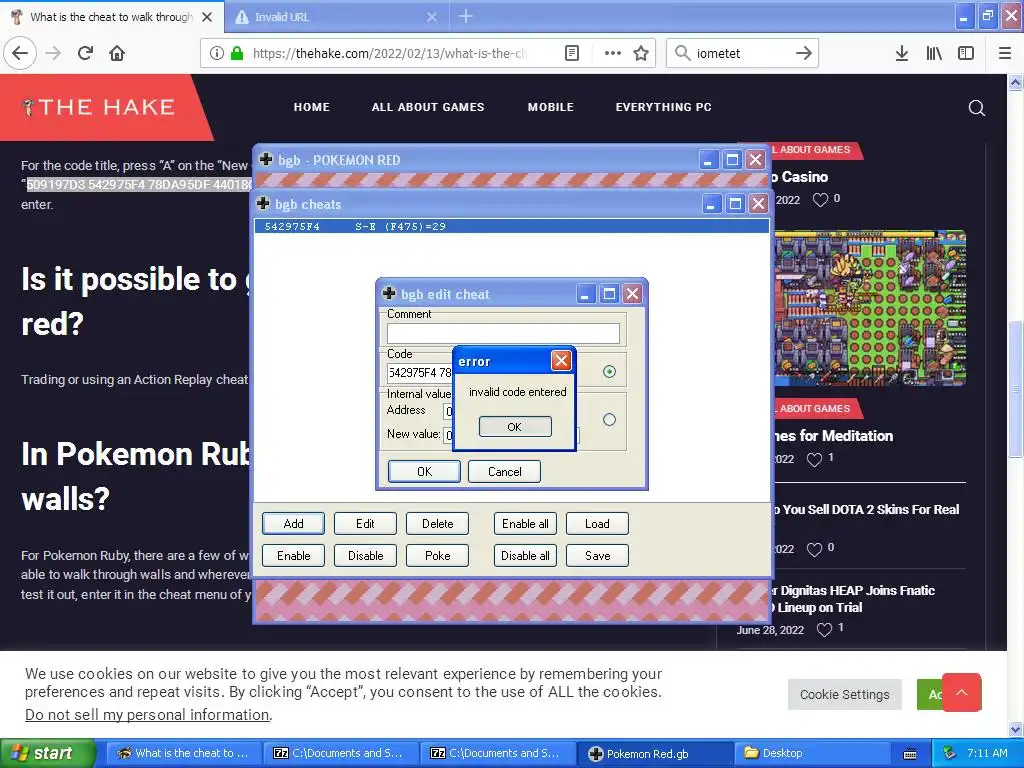
Task: Select the Internal value radio button
Action: point(609,420)
